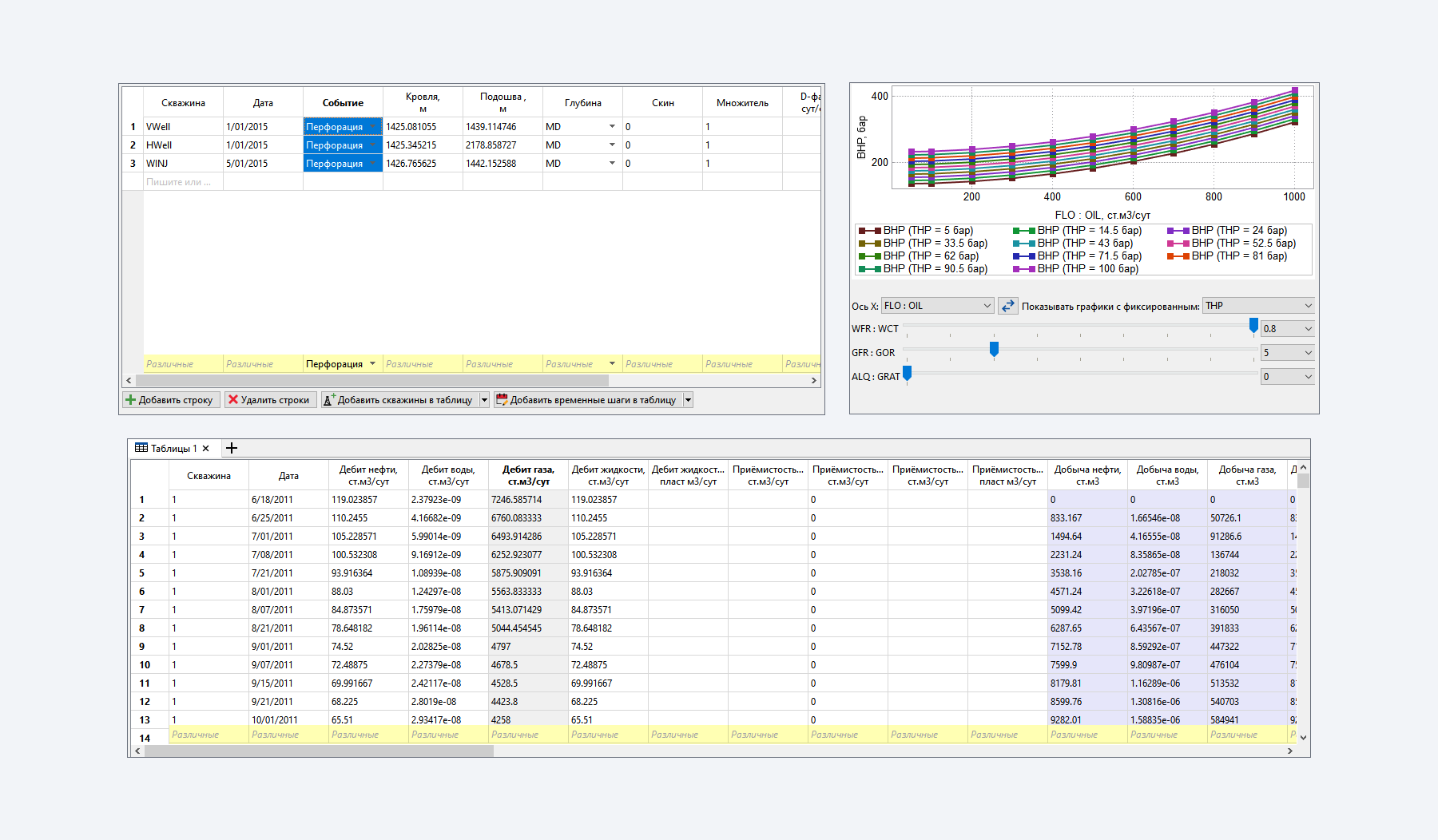Viewport: 1438px width, 840px height.
Task: Click the Скважина header in events table
Action: (x=183, y=103)
